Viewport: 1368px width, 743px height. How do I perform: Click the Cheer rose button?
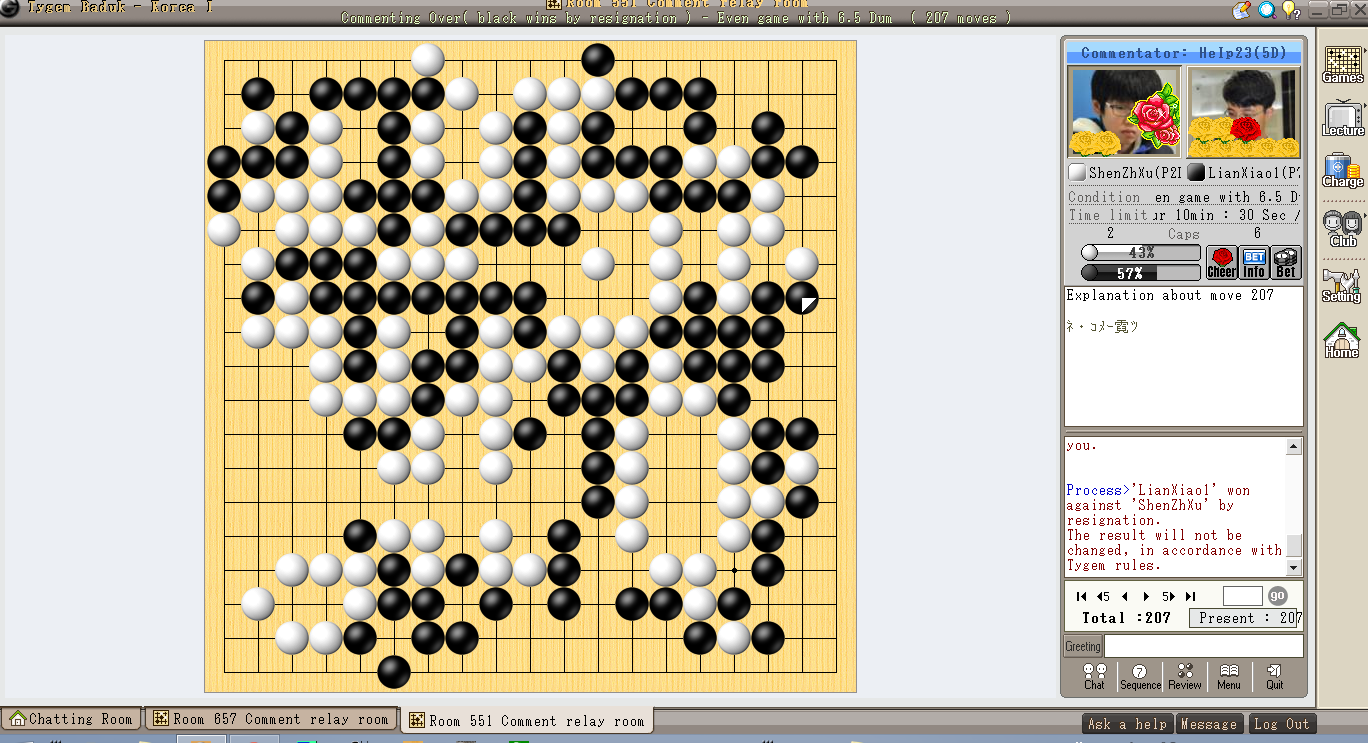click(1222, 263)
